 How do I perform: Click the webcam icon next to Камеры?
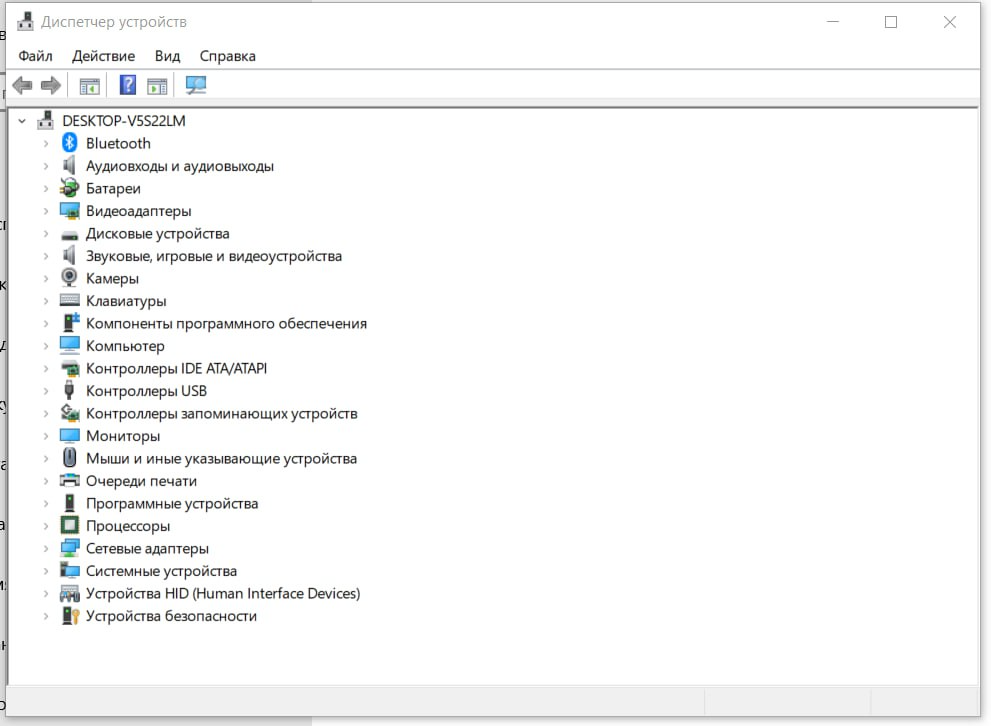[x=70, y=278]
